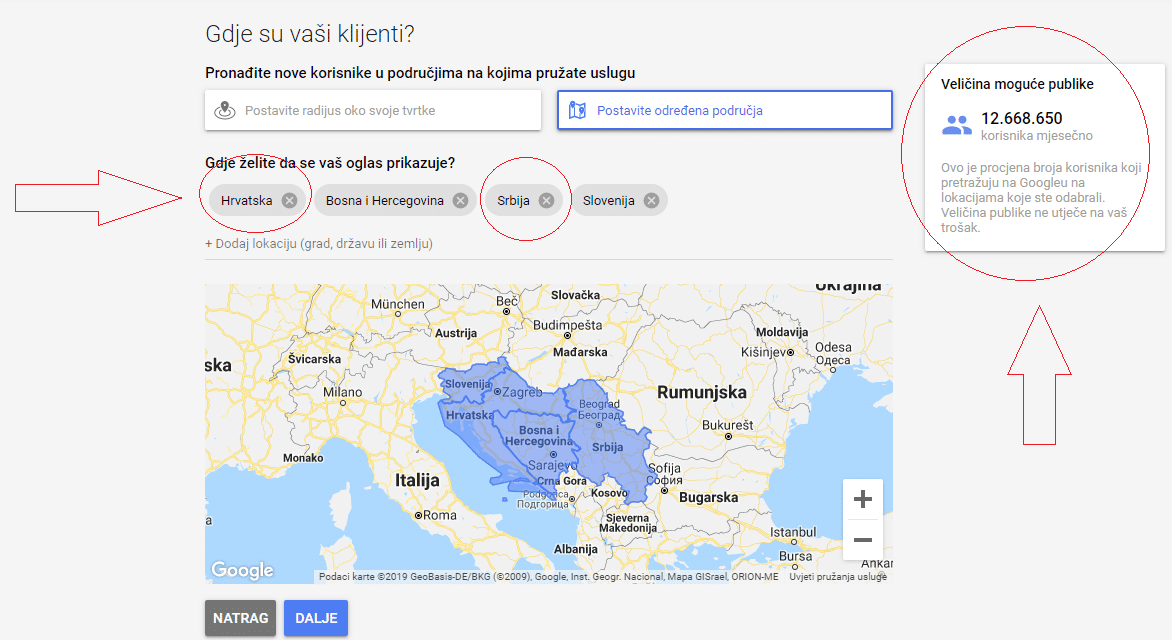Image resolution: width=1172 pixels, height=640 pixels.
Task: Click the Sarajevo marker on map
Action: point(553,454)
